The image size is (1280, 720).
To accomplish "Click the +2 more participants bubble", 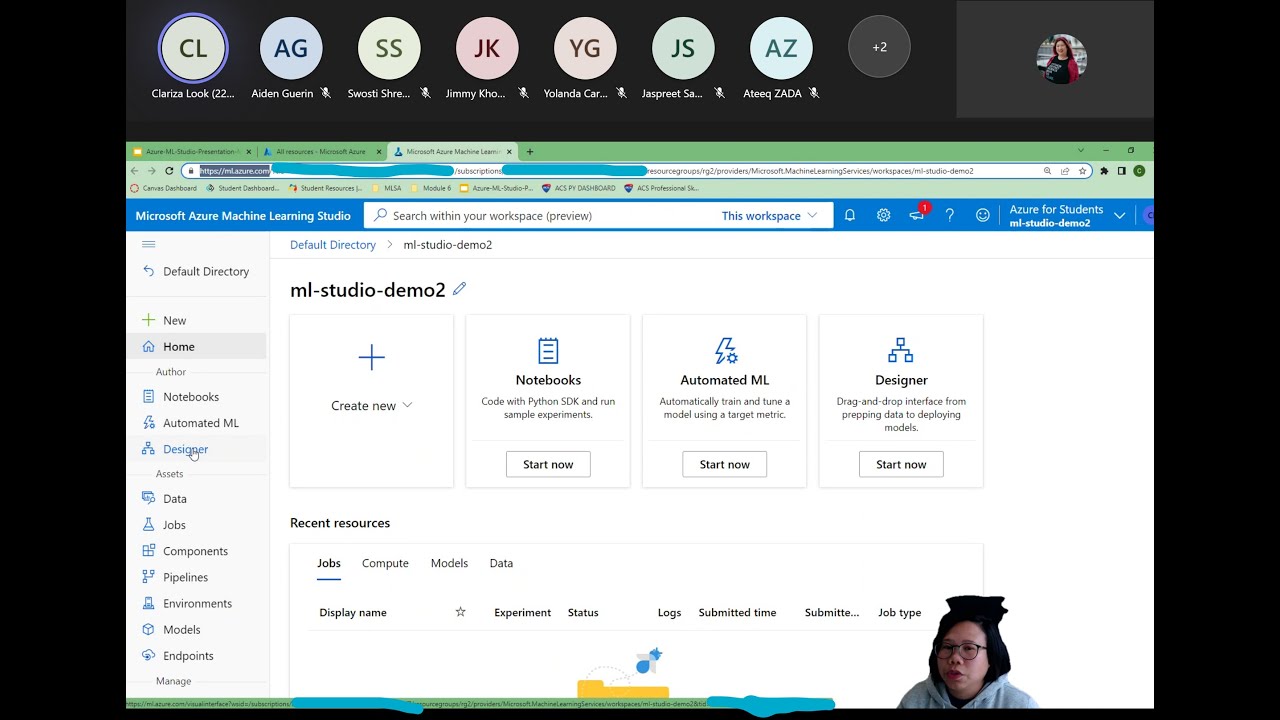I will (x=879, y=47).
